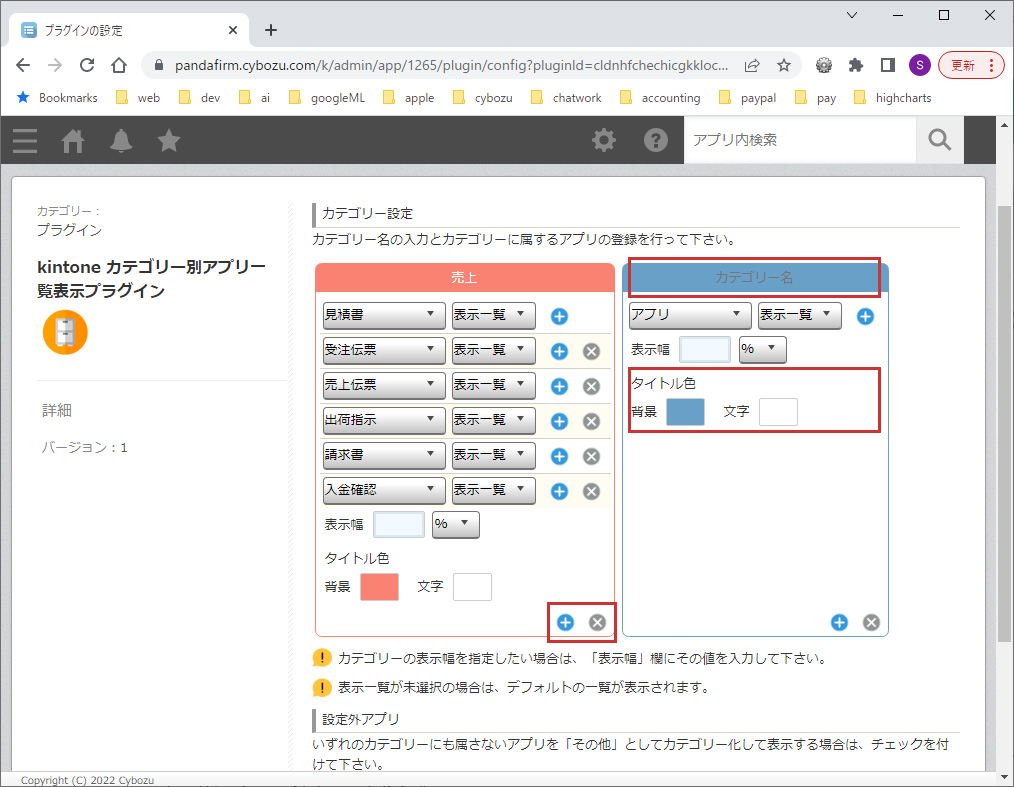Click the kintone home icon
1014x787 pixels.
(73, 141)
